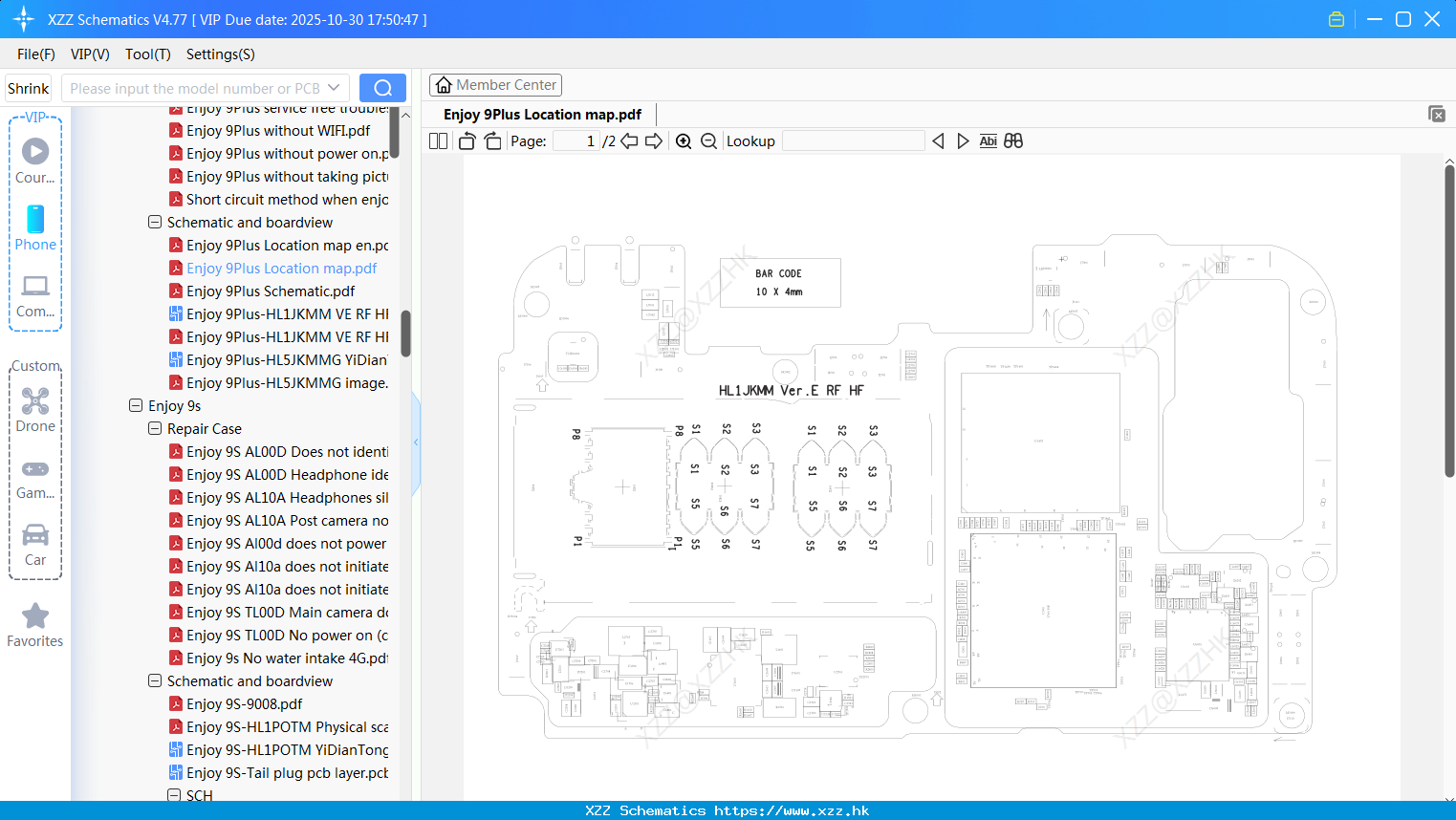Zoom out of the PDF
The width and height of the screenshot is (1456, 820).
708,140
